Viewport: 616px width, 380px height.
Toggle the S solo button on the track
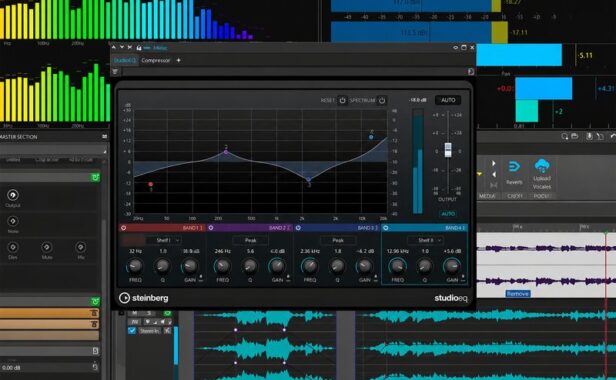tap(149, 313)
